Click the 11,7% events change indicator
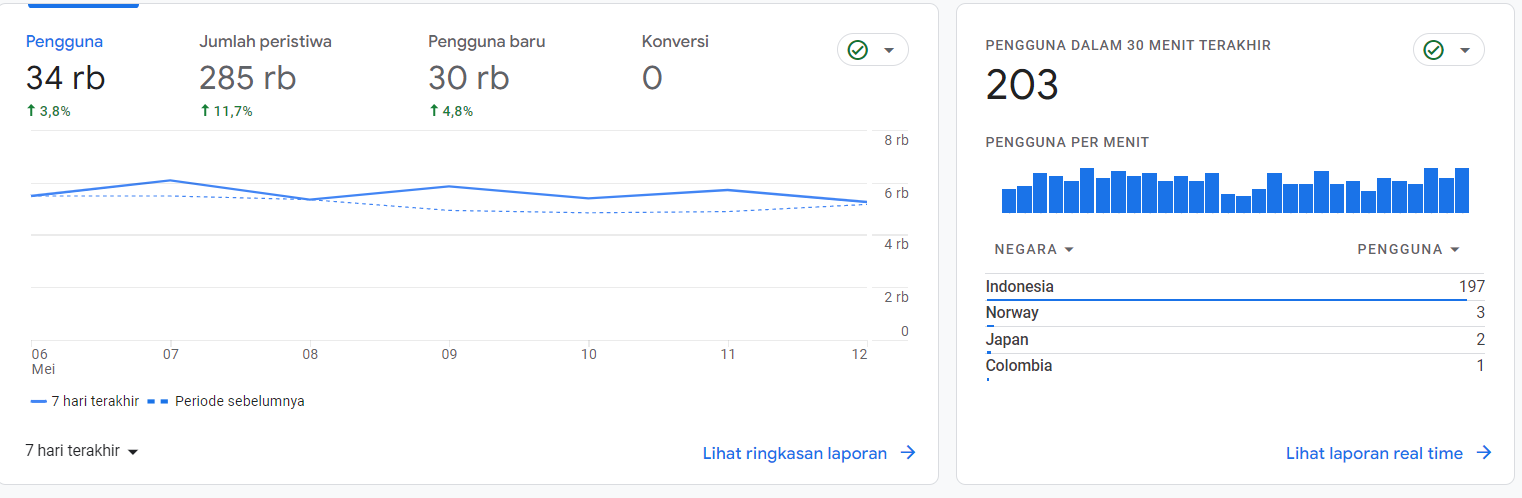The height and width of the screenshot is (498, 1522). (226, 111)
